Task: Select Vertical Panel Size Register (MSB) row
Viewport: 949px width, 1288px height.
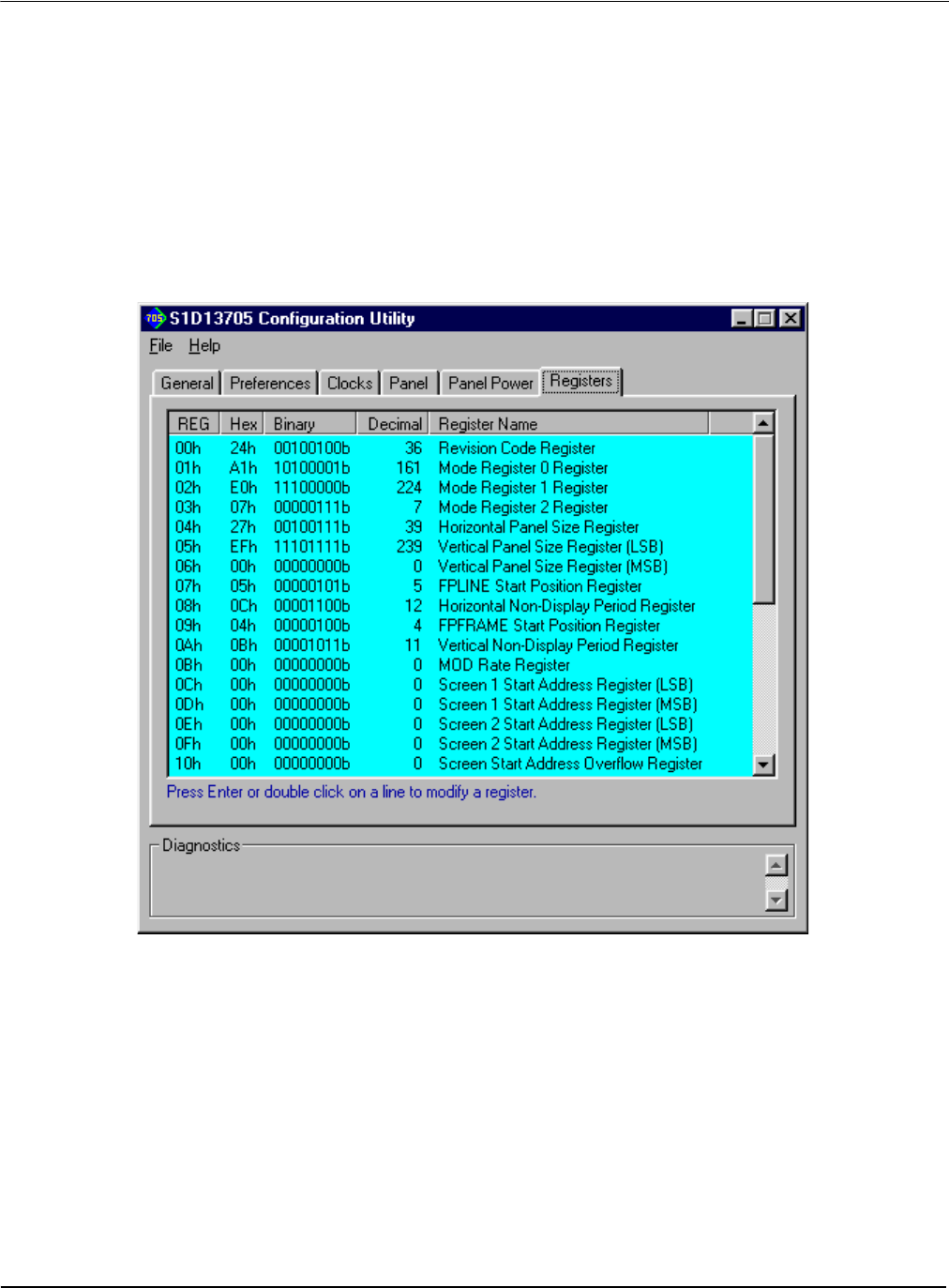Action: point(461,567)
